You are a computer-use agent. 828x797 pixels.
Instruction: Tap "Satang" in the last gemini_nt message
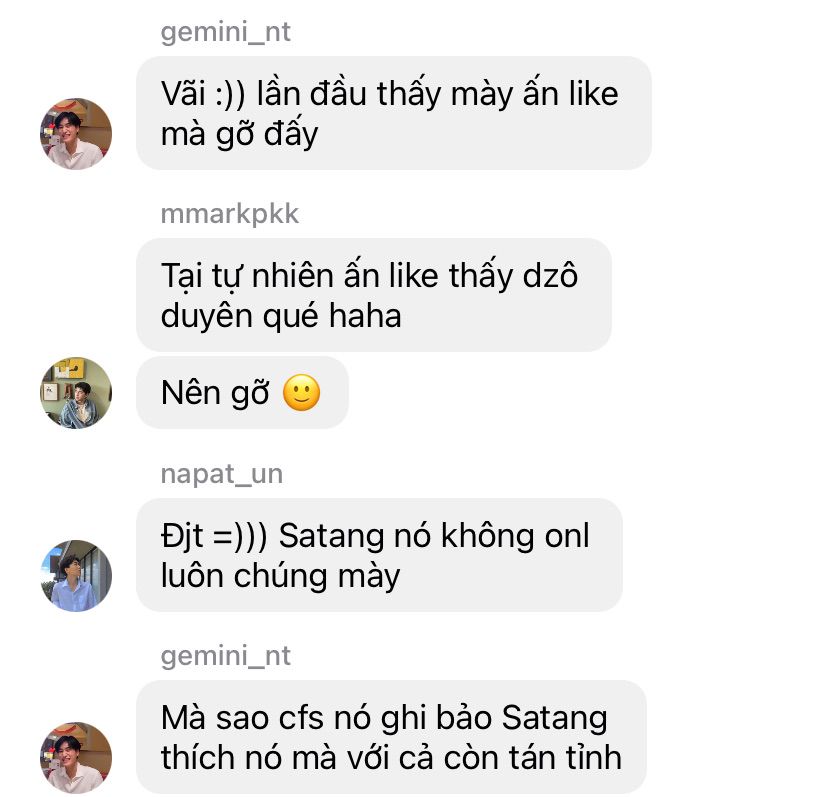554,719
